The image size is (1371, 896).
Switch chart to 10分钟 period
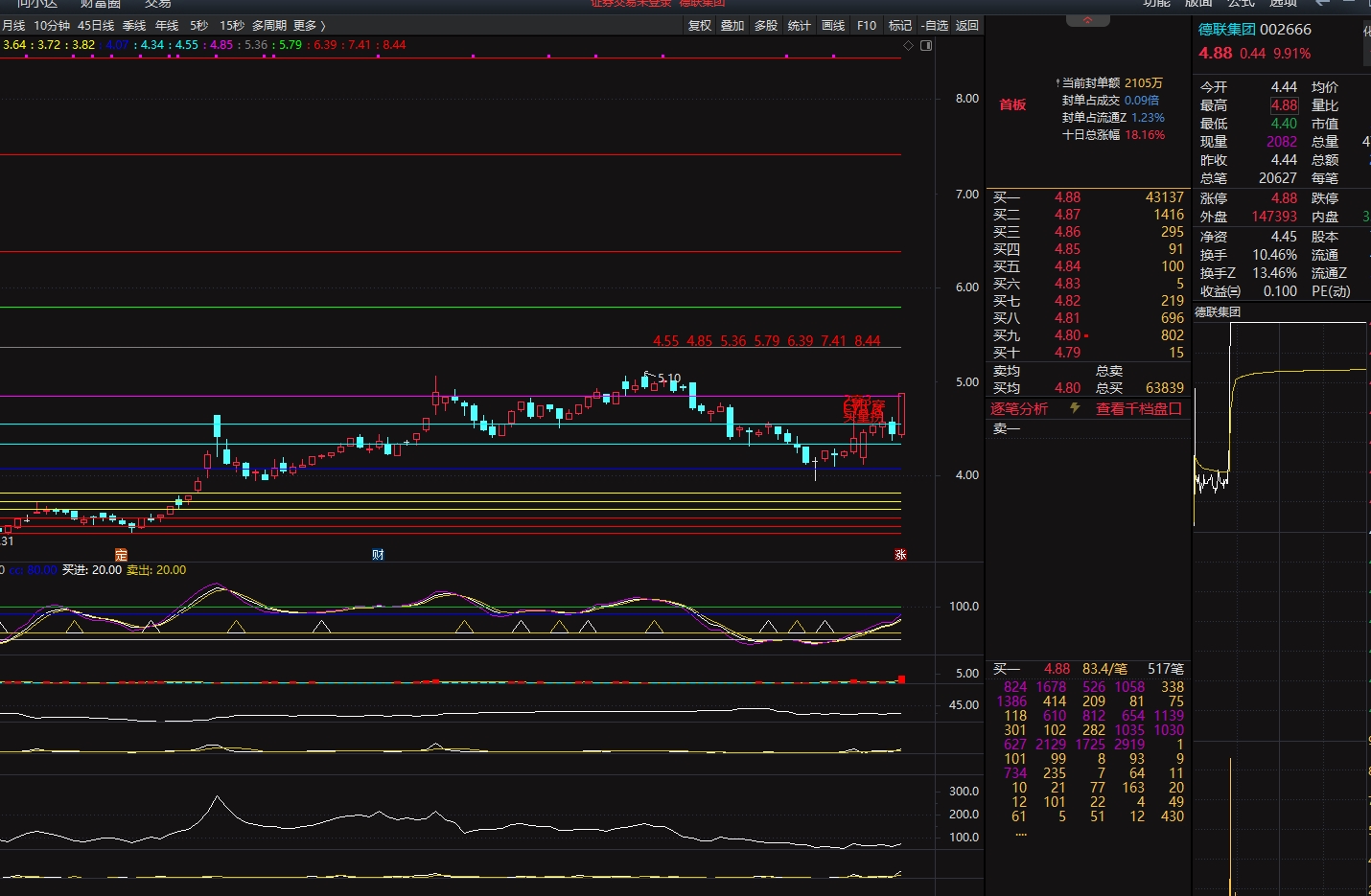[52, 26]
